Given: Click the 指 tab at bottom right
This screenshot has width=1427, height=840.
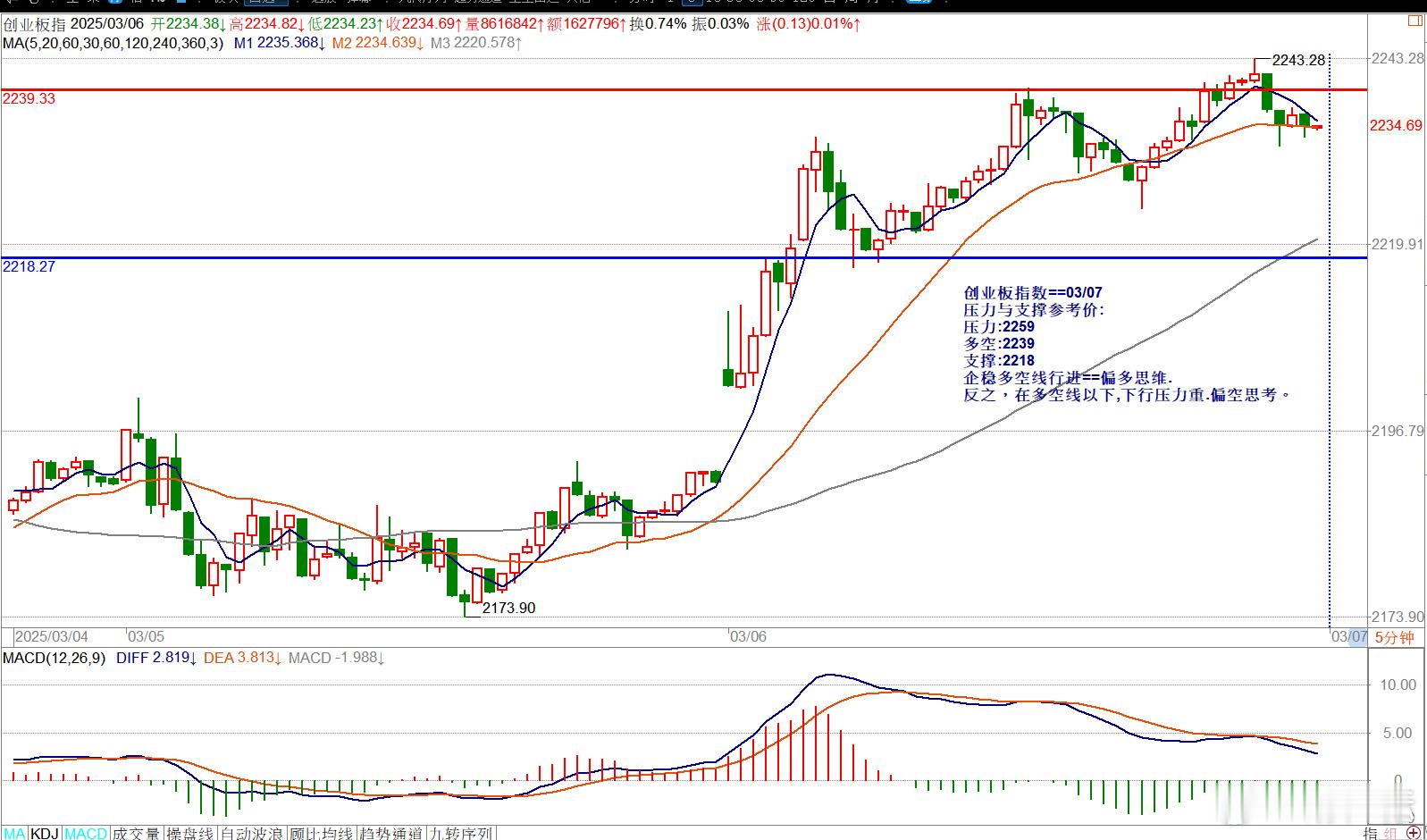Looking at the screenshot, I should coord(1371,833).
